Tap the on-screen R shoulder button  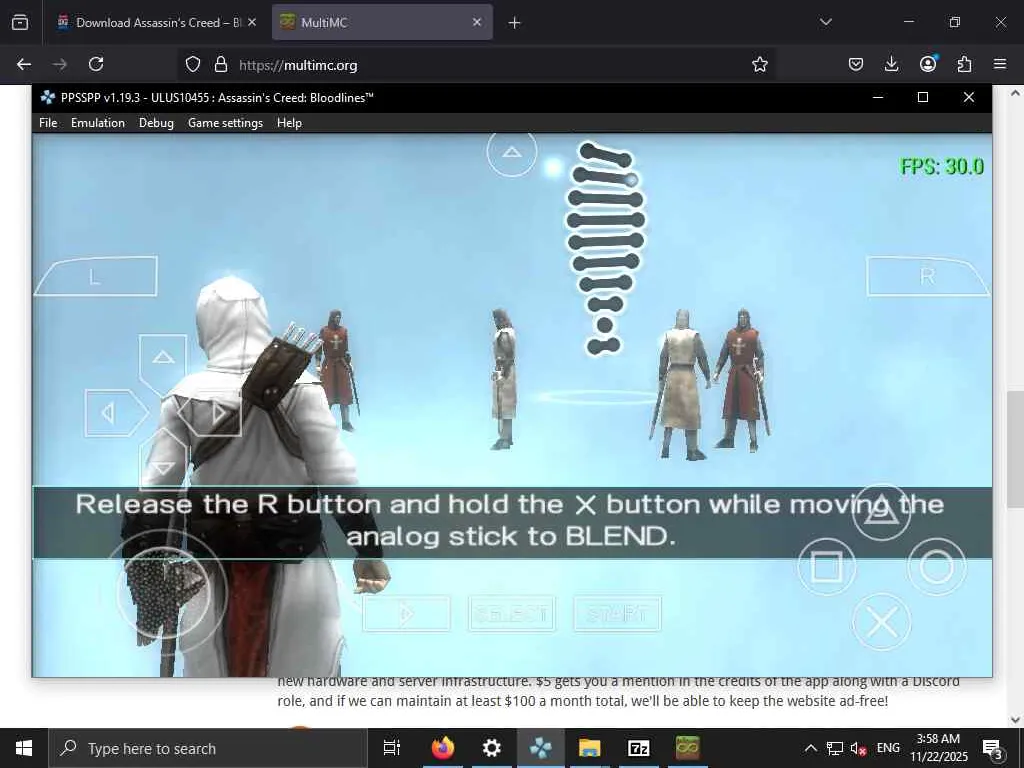(927, 276)
